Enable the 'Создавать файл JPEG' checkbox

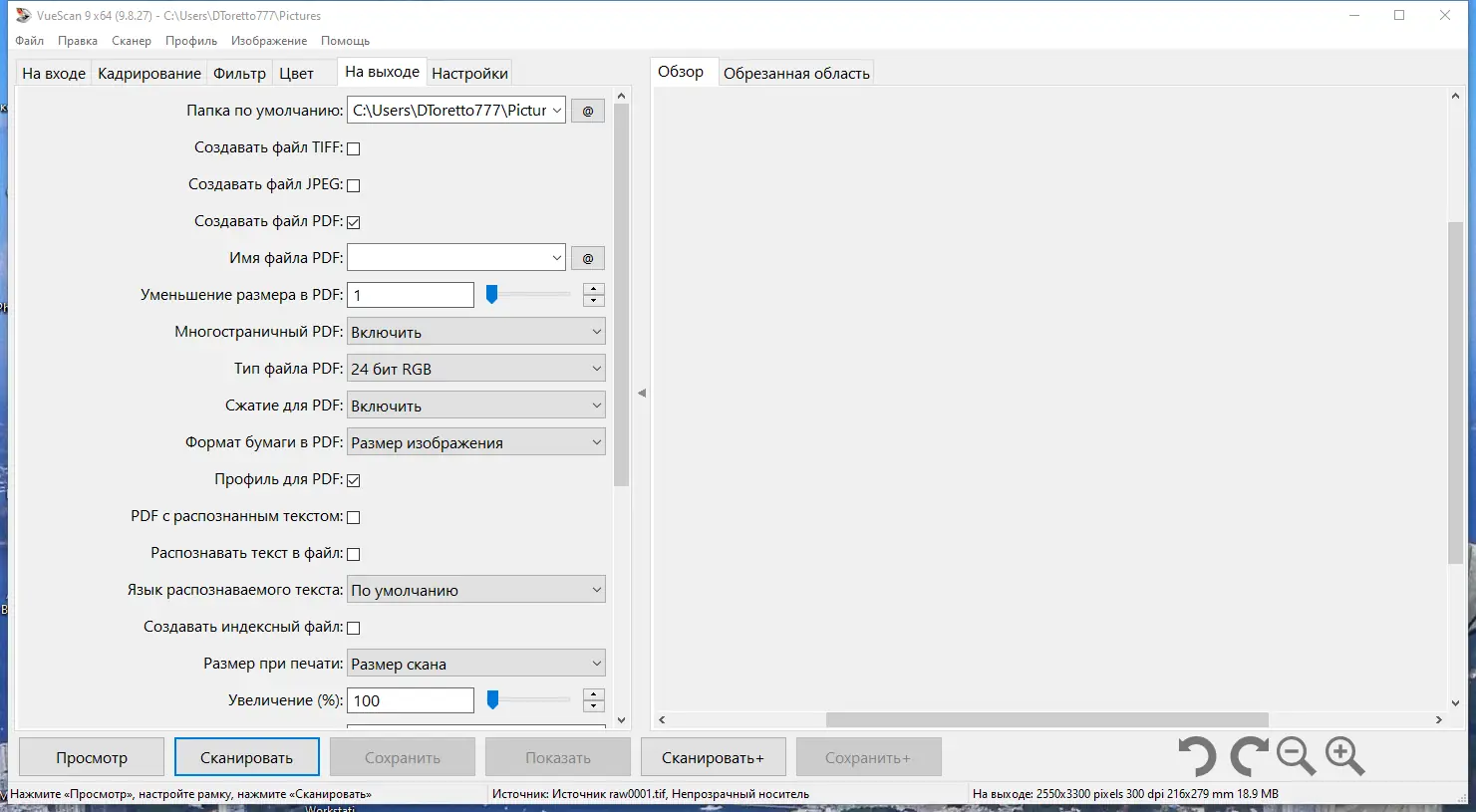coord(353,185)
